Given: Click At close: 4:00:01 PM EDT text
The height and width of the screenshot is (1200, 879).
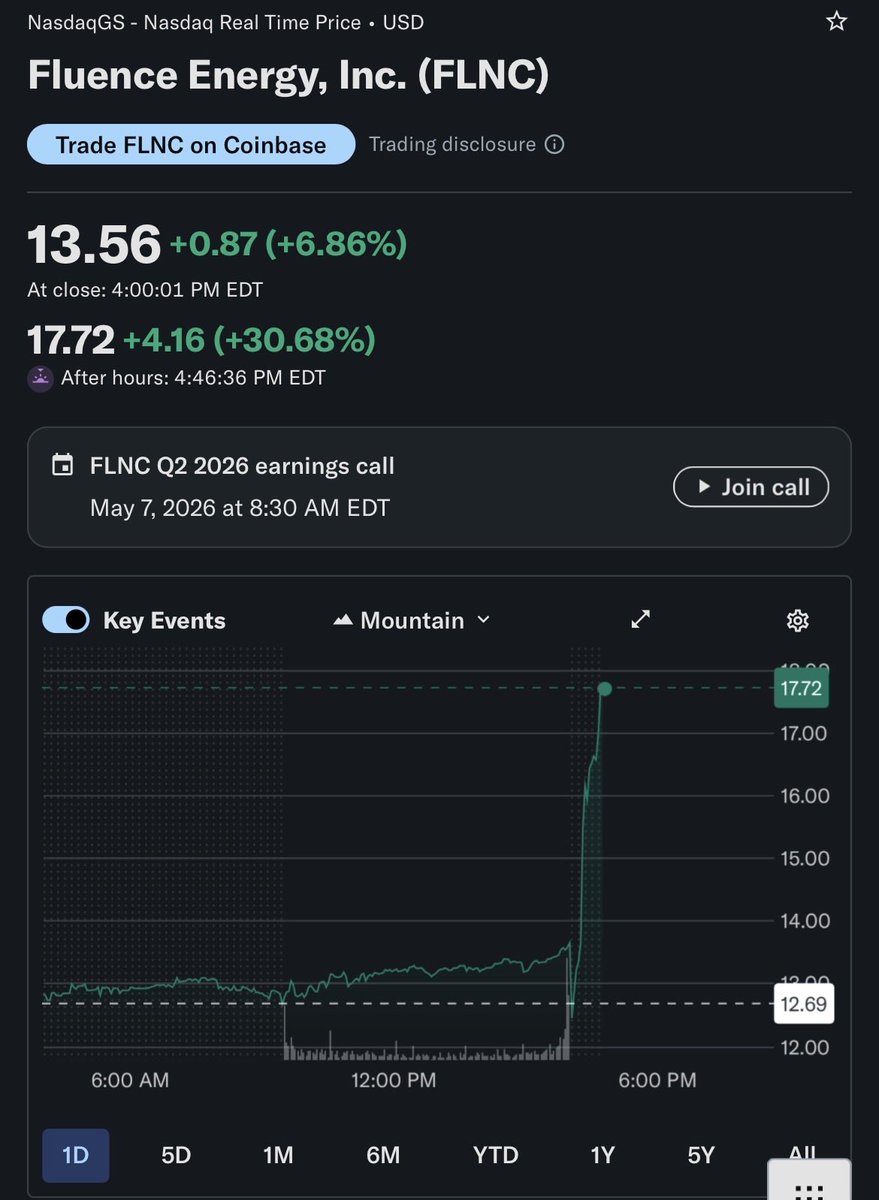Looking at the screenshot, I should (x=145, y=290).
